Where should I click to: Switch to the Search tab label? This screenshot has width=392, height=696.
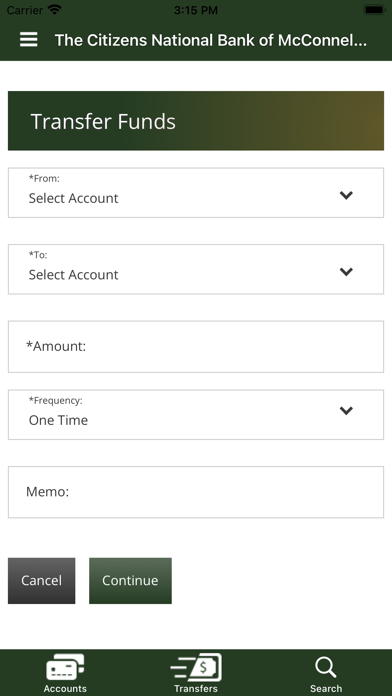326,688
